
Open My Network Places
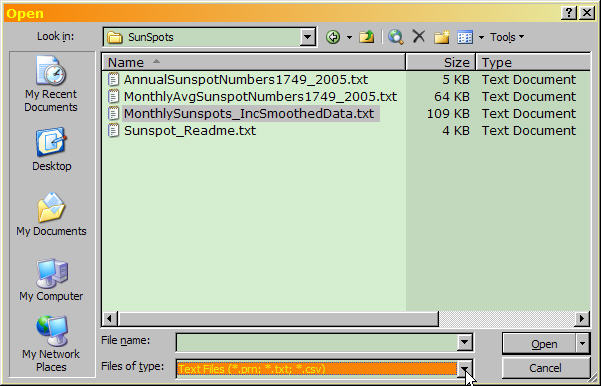(x=51, y=344)
